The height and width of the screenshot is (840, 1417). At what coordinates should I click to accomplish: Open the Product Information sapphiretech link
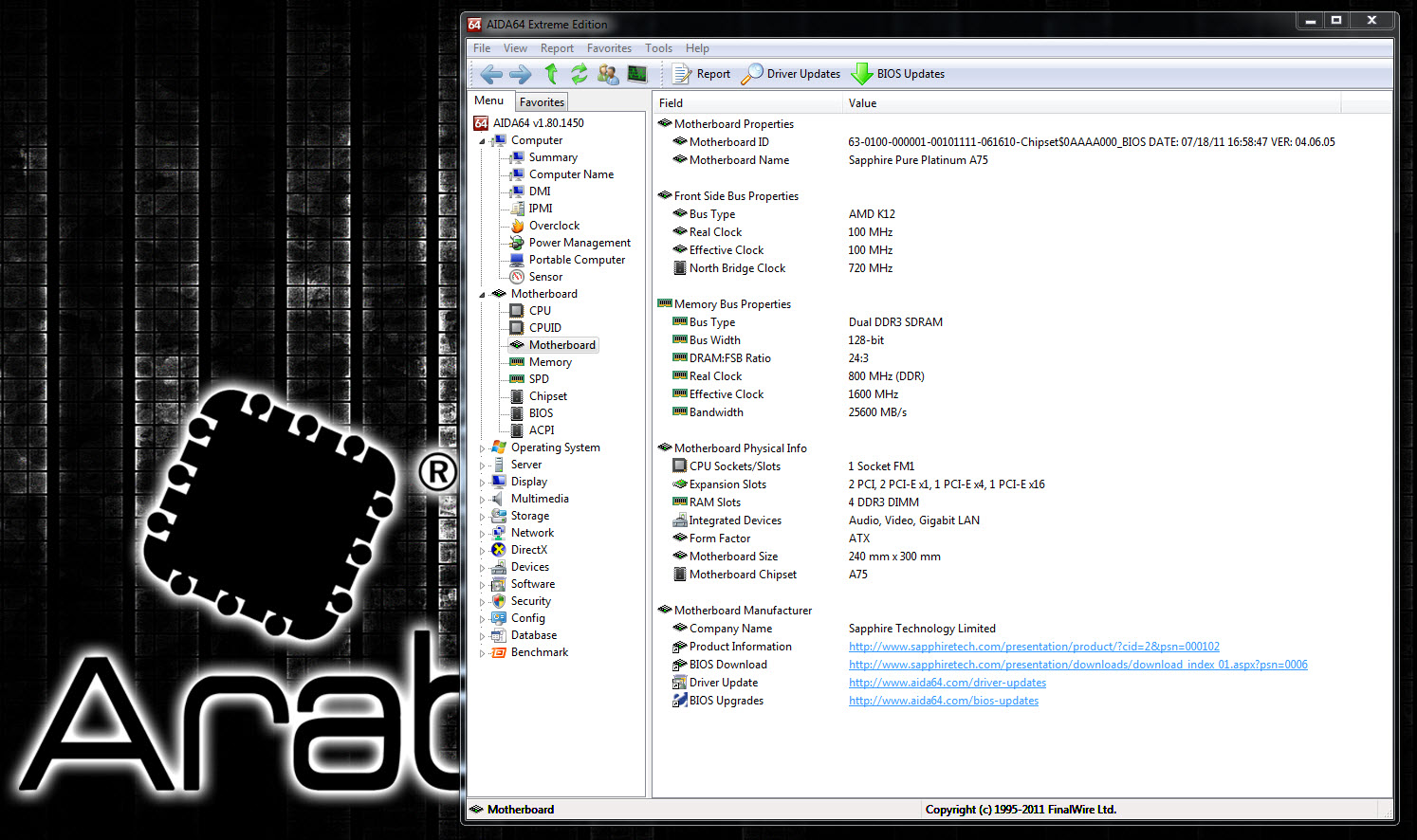(x=1034, y=647)
